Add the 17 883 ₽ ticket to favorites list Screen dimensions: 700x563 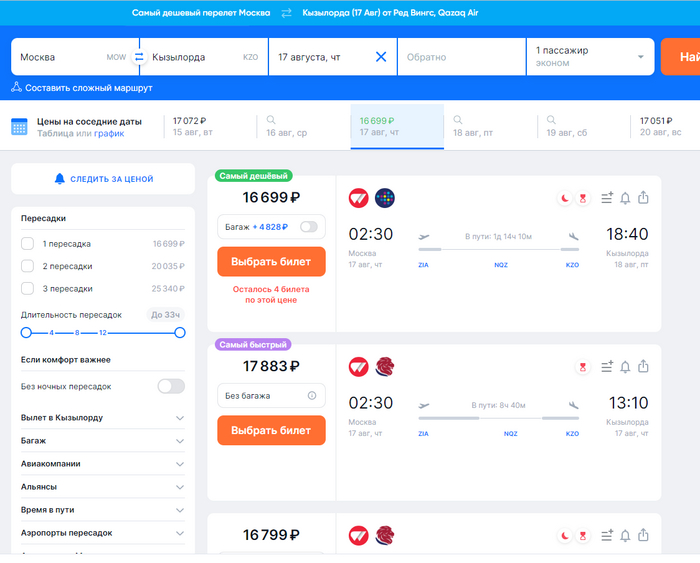click(607, 367)
